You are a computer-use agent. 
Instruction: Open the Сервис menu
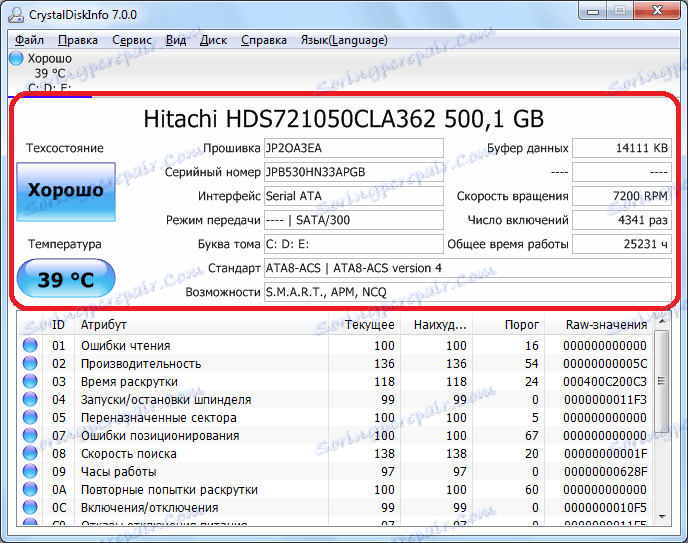132,40
